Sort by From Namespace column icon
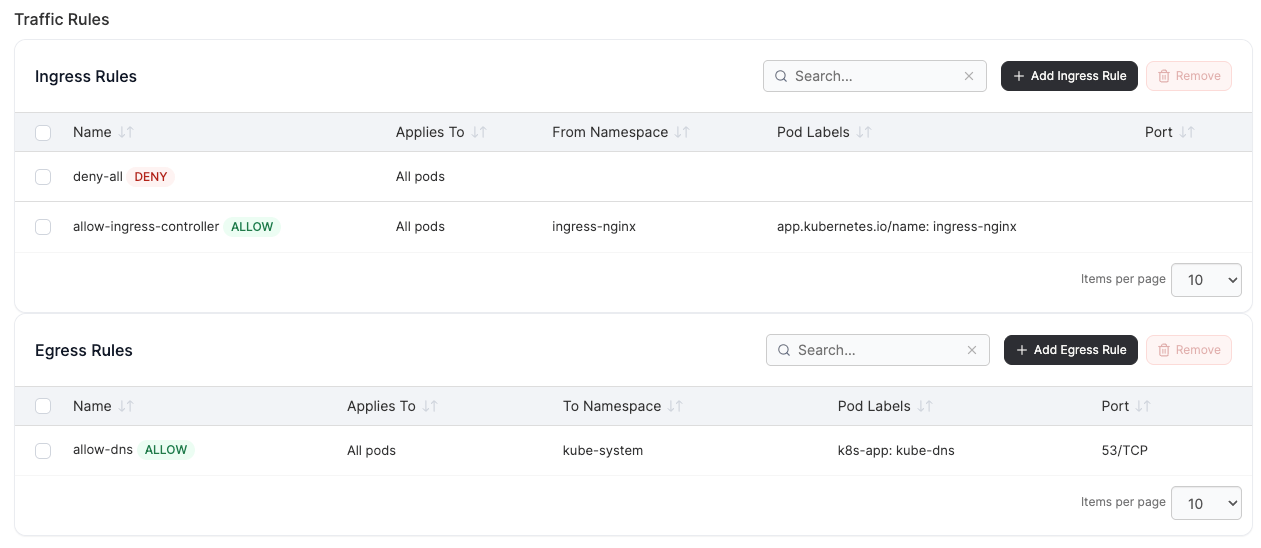 pos(682,132)
